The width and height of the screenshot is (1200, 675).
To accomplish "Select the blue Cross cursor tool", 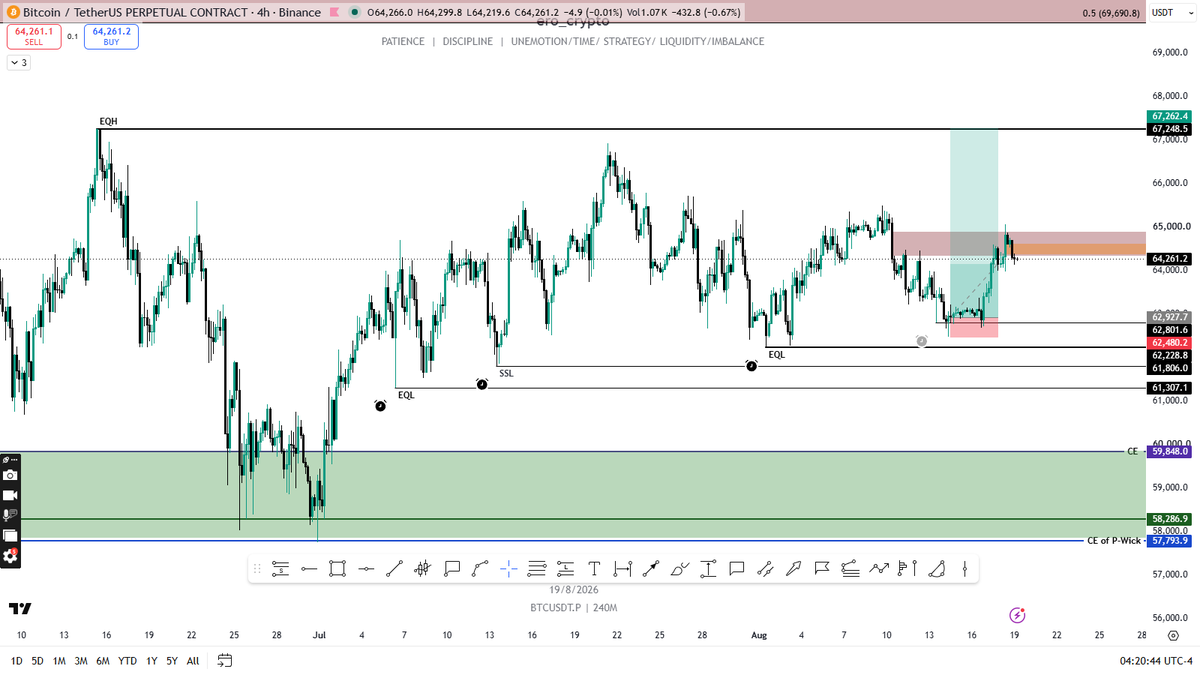I will click(x=508, y=569).
